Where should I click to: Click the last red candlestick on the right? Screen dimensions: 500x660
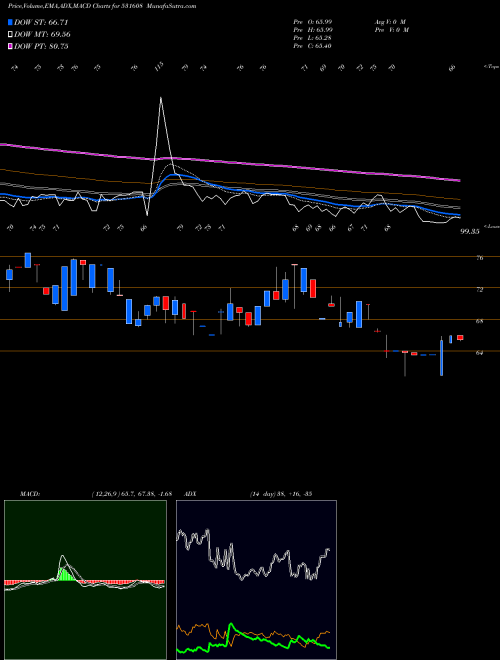[460, 338]
